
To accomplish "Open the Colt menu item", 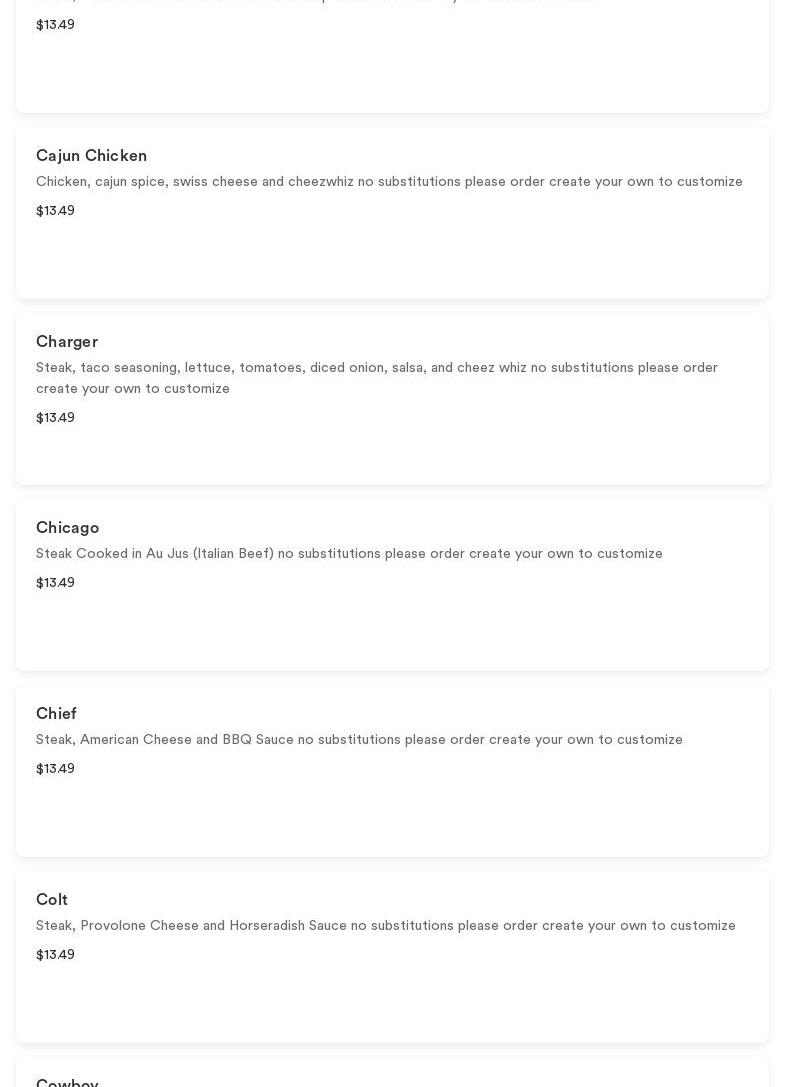I will [52, 900].
